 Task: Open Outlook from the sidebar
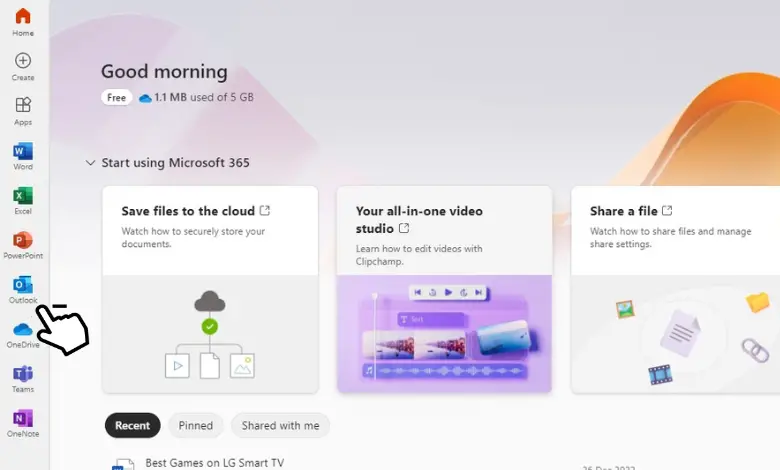point(23,289)
